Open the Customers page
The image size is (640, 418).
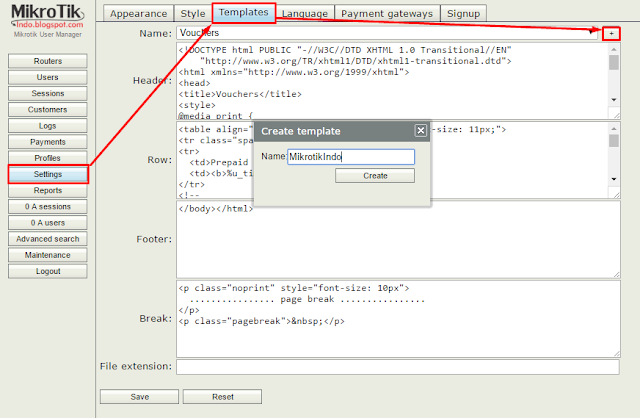point(48,109)
